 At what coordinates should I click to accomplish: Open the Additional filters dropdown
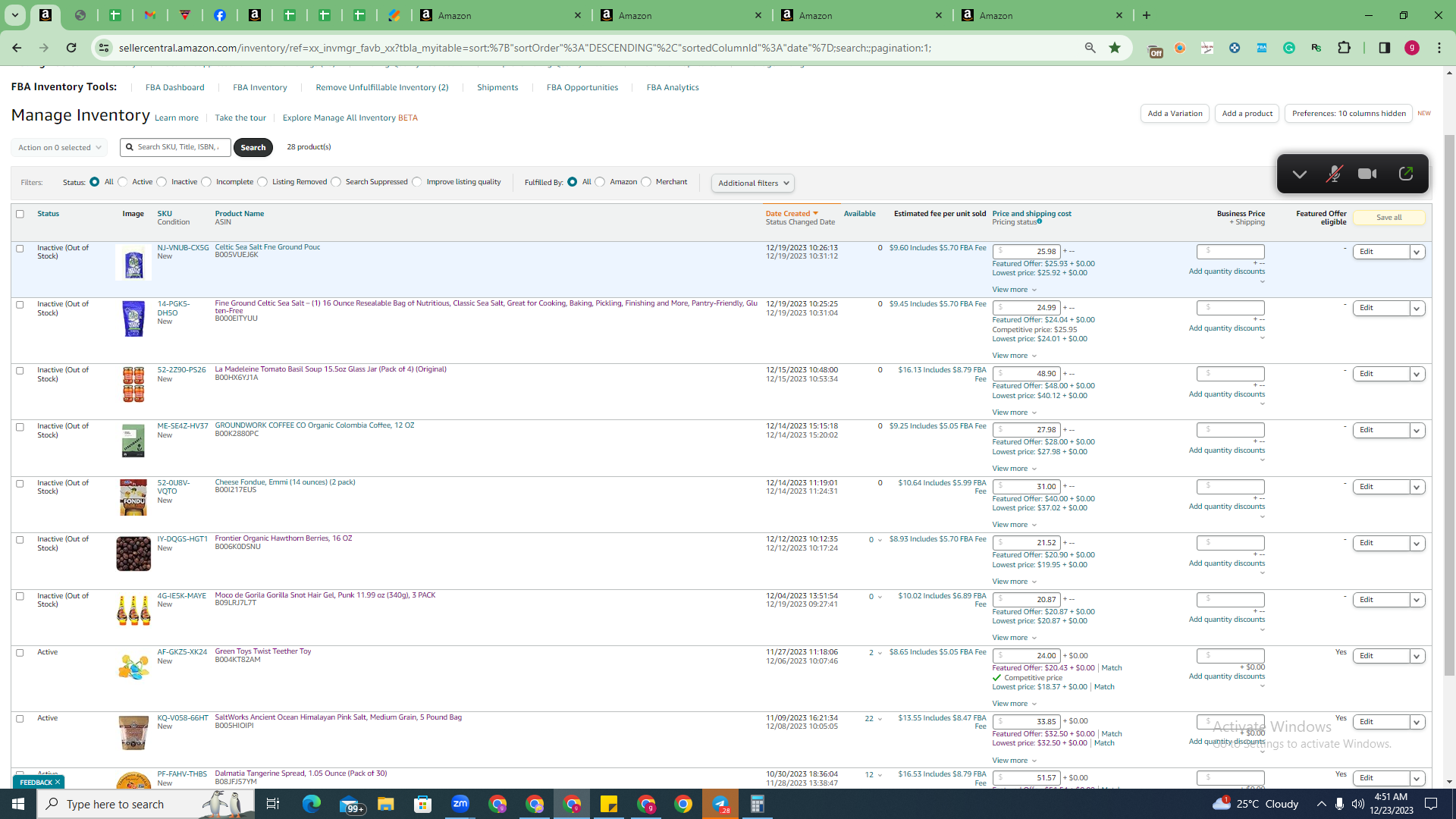(753, 183)
